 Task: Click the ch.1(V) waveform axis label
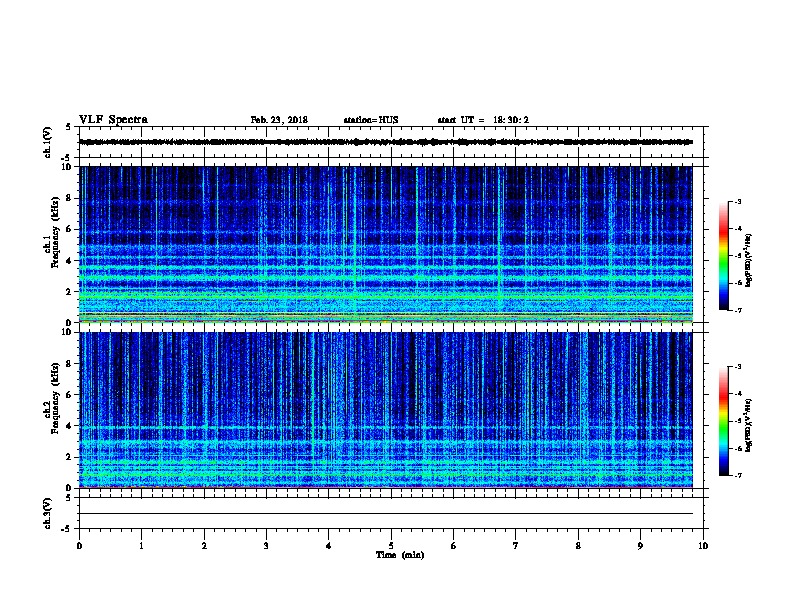[x=48, y=142]
